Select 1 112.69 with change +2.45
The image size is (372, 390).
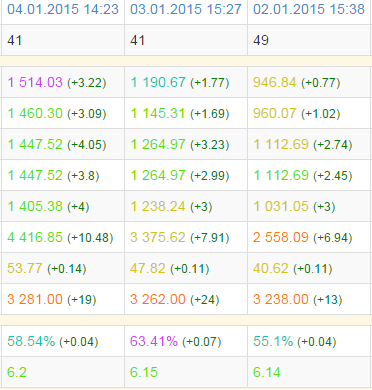pos(303,176)
